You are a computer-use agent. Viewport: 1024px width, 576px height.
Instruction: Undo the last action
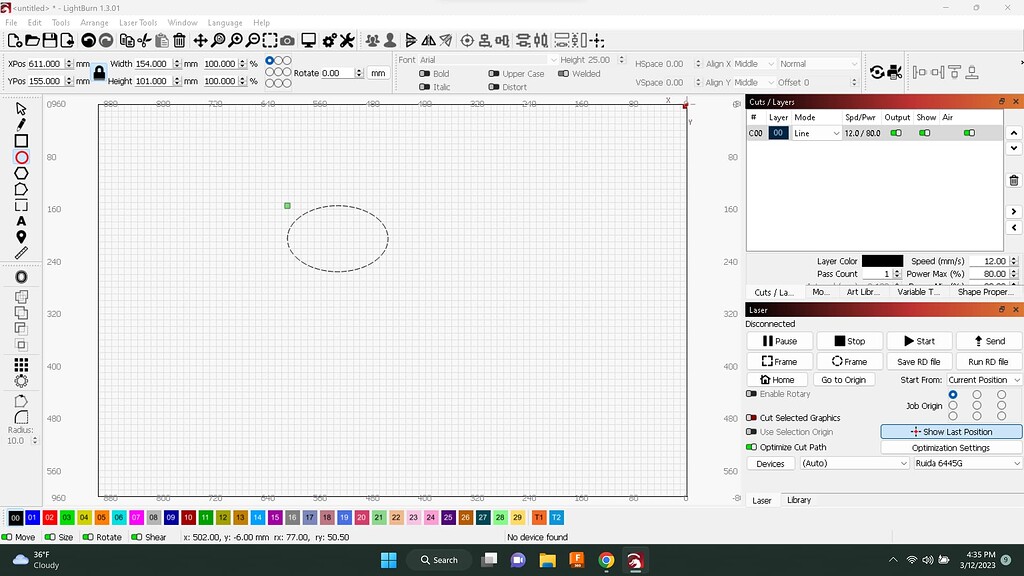88,40
